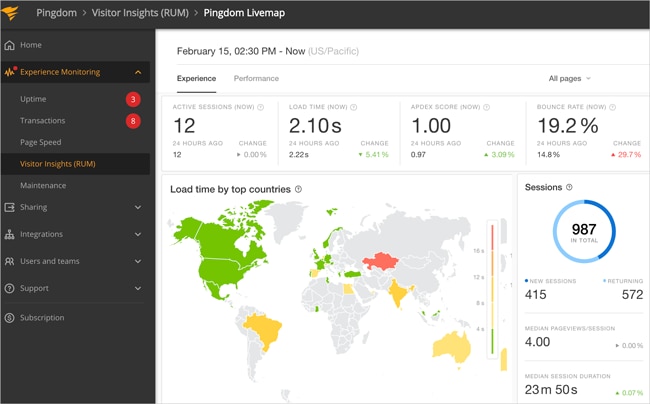Click the load time color scale legend

coord(492,289)
